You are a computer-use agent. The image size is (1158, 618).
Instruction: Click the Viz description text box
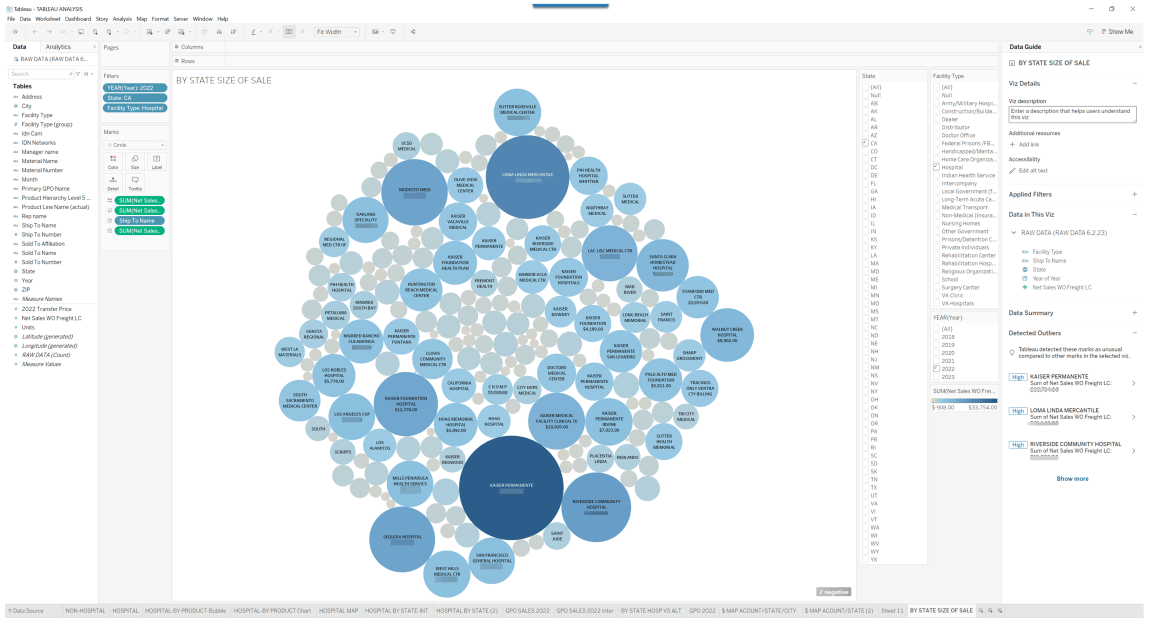click(x=1072, y=114)
